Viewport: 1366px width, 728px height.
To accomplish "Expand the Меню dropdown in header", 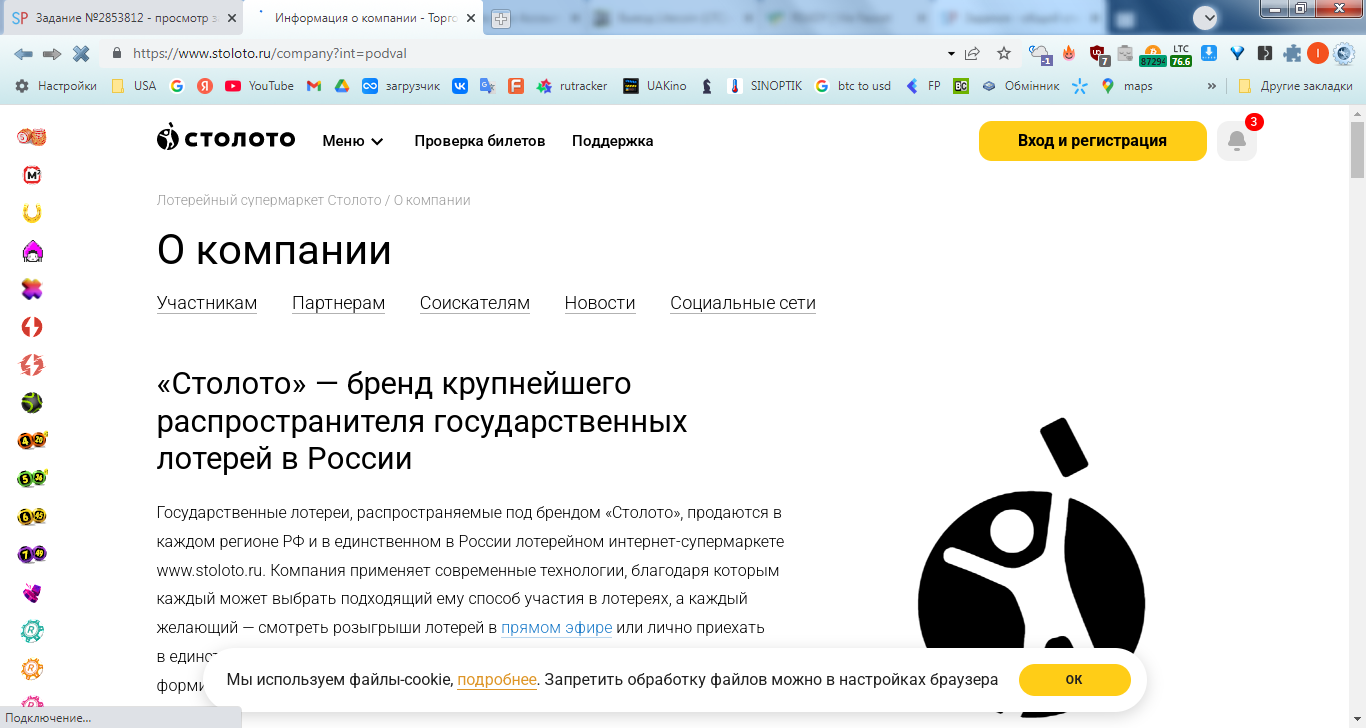I will point(353,141).
